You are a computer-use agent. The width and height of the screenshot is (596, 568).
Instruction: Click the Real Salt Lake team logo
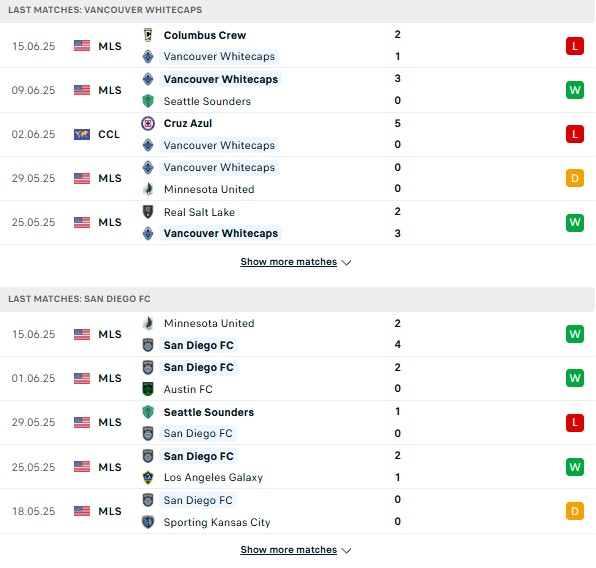click(x=148, y=212)
